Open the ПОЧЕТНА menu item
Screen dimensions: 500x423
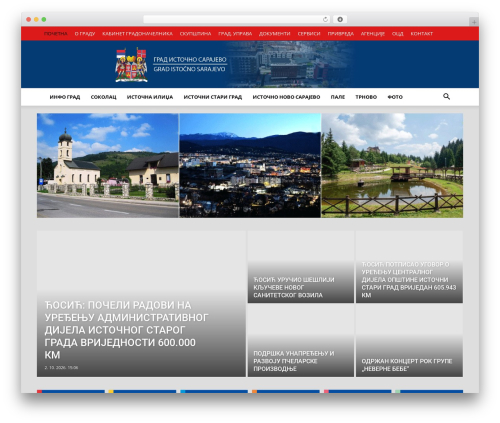pos(56,34)
